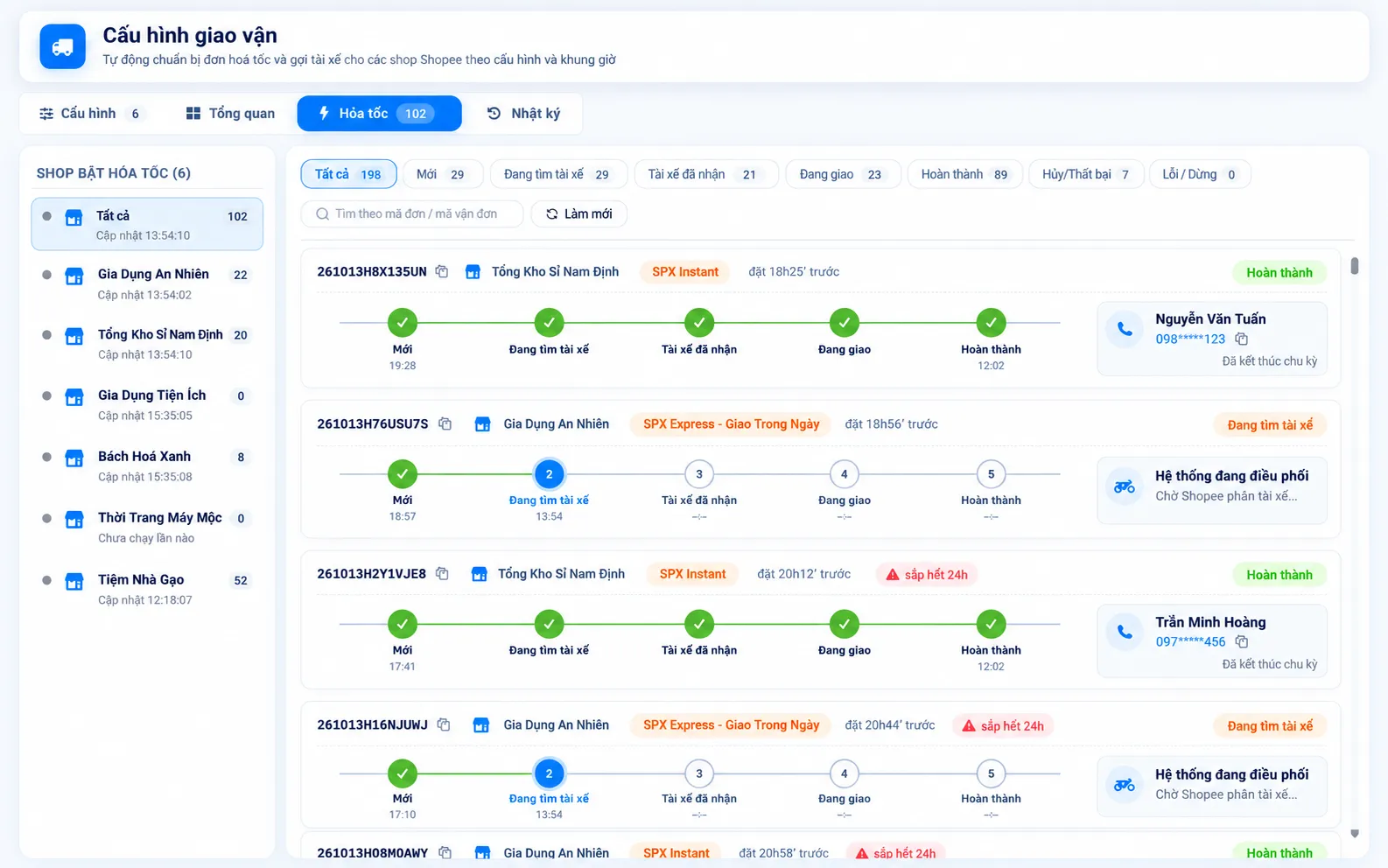Switch to the Nhật ký tab
The width and height of the screenshot is (1388, 868).
pyautogui.click(x=523, y=114)
